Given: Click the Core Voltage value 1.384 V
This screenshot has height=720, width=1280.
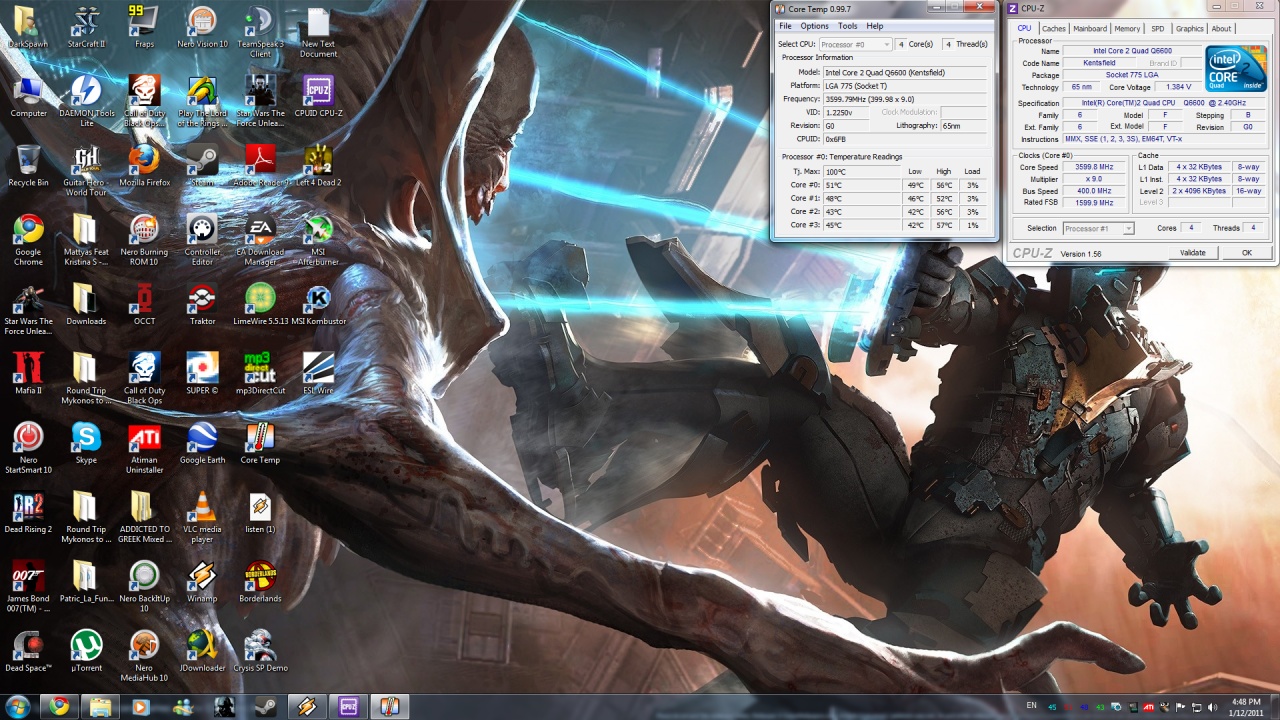Looking at the screenshot, I should [1178, 87].
